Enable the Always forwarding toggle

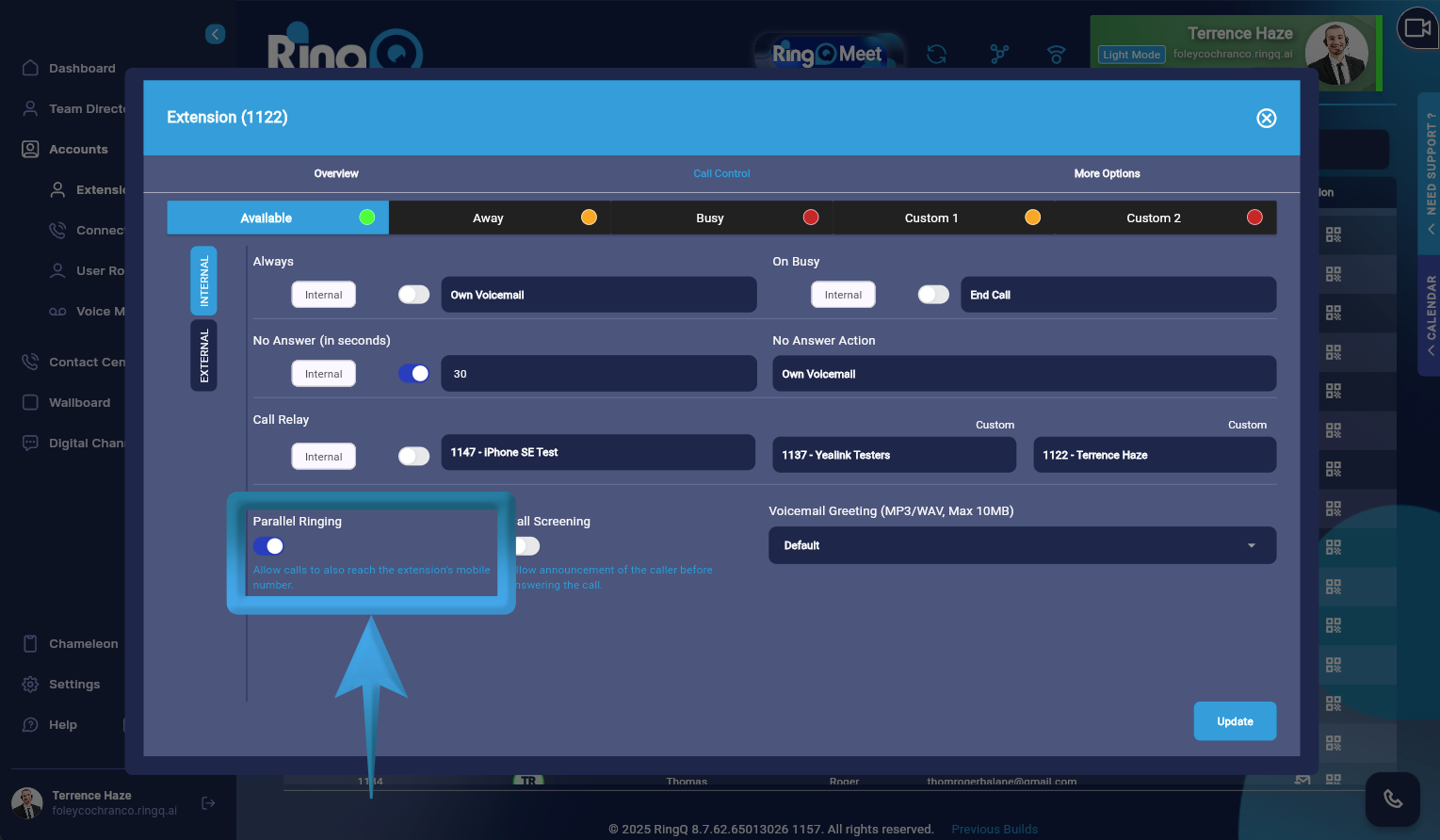coord(413,294)
